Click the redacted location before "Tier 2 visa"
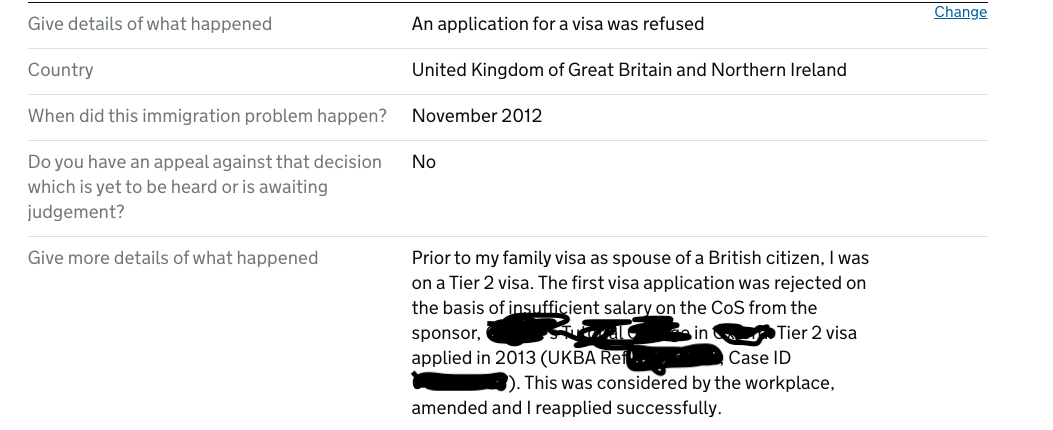Viewport: 1053px width, 430px height. [745, 331]
